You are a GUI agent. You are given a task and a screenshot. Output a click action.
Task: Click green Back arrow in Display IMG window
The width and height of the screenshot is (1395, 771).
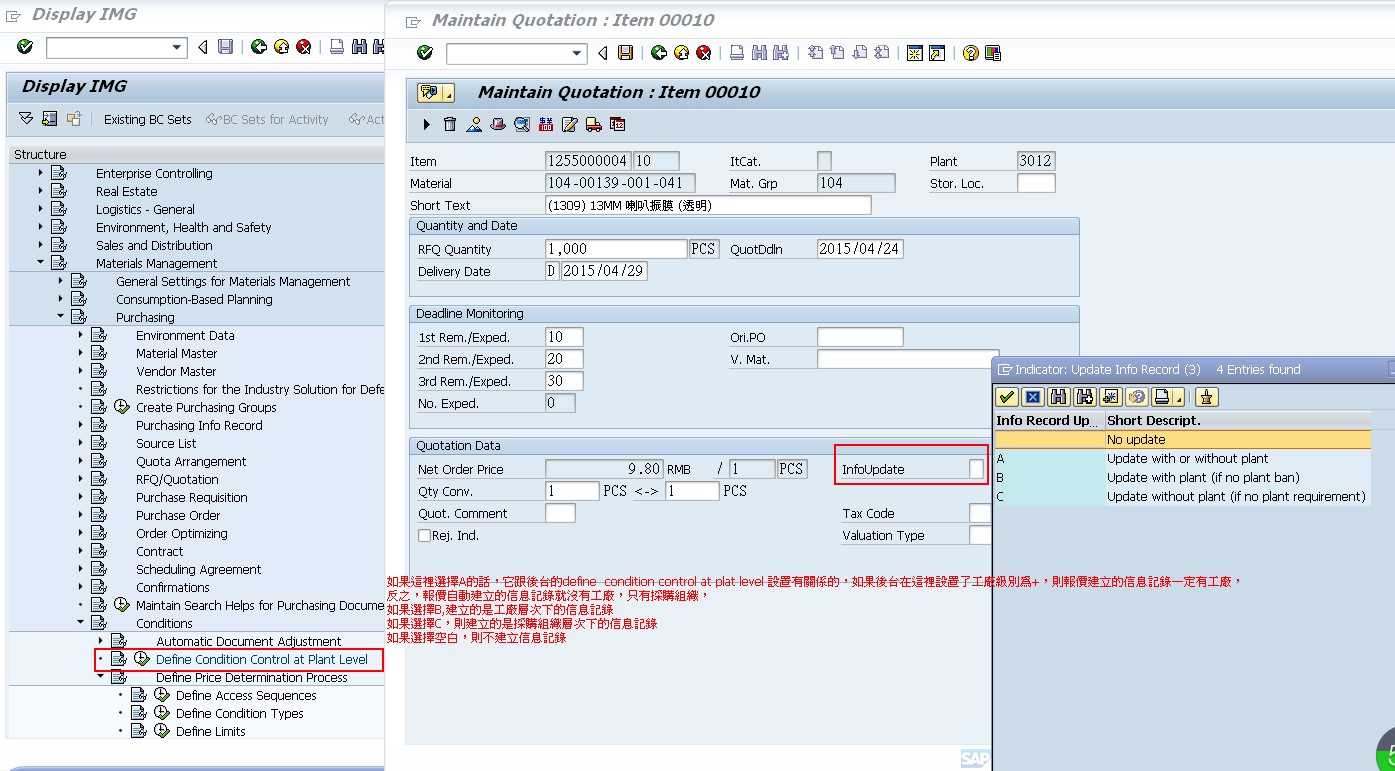[x=259, y=47]
